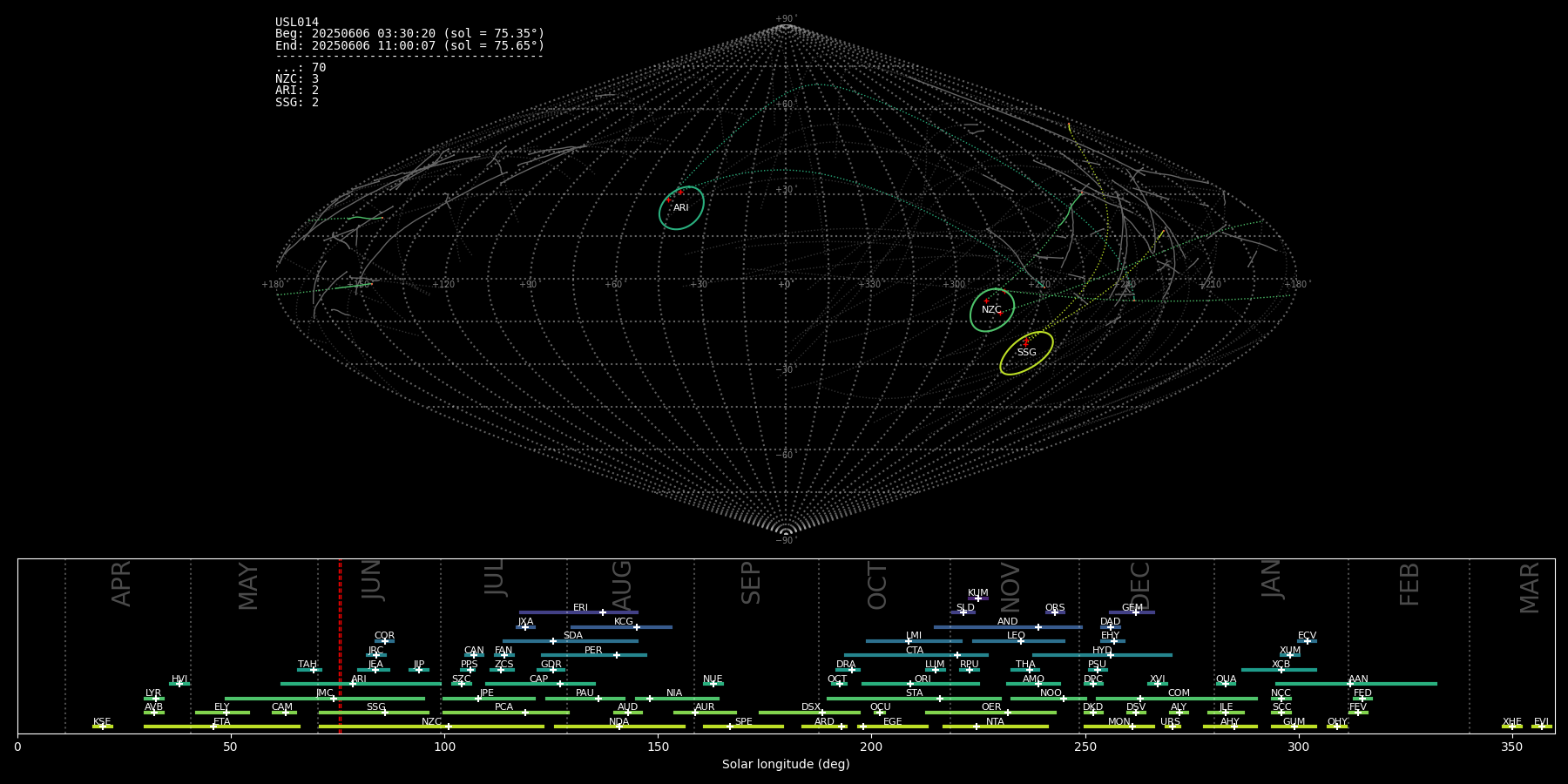The height and width of the screenshot is (784, 1568).
Task: Click the red dashed current solar longitude marker
Action: tap(340, 645)
